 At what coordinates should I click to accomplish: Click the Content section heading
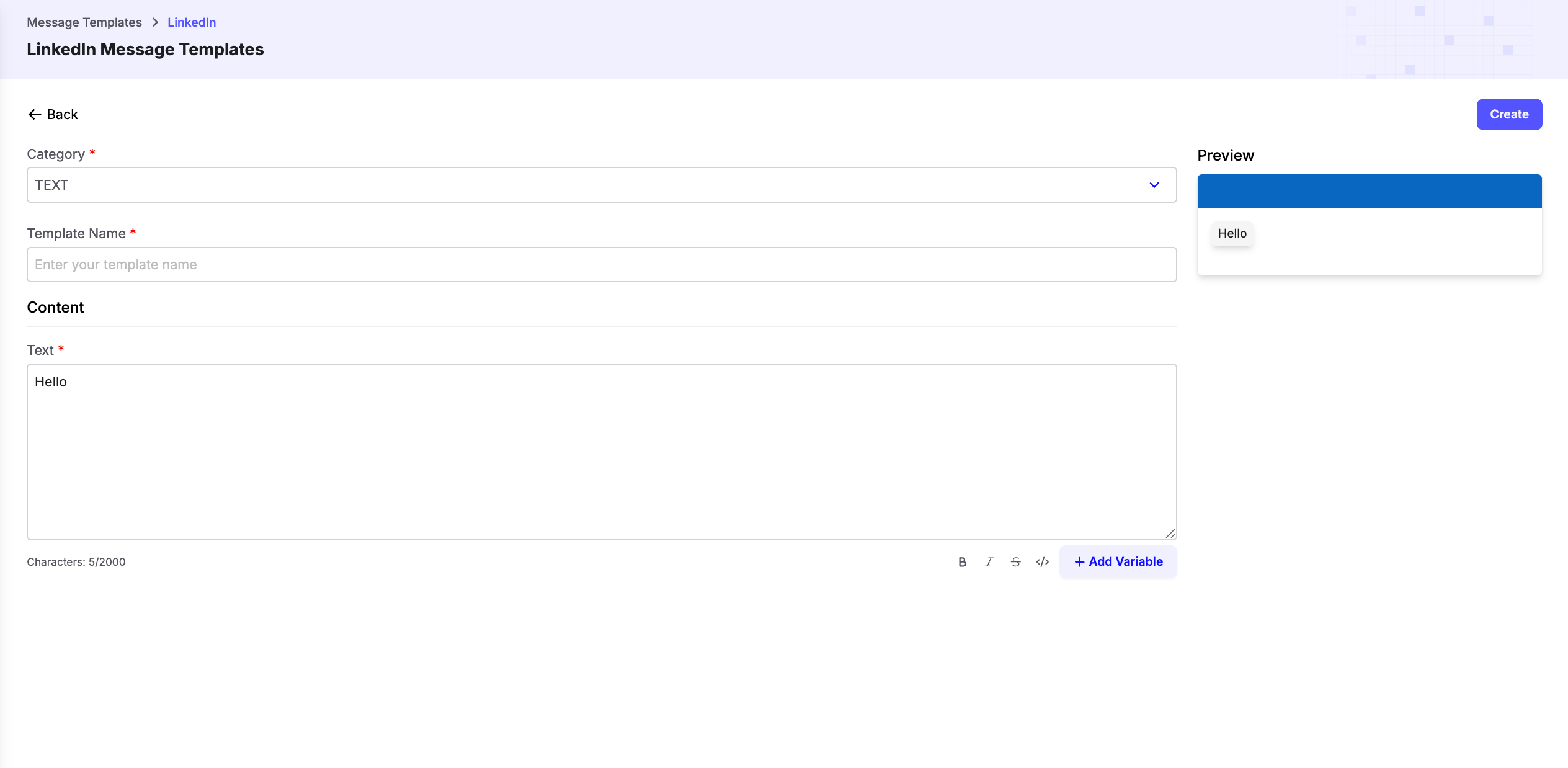click(x=55, y=308)
